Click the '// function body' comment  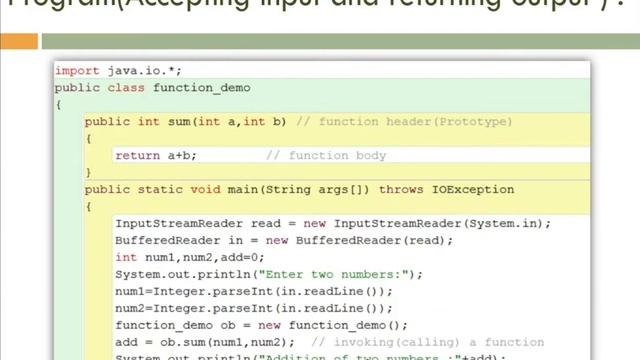pyautogui.click(x=326, y=156)
